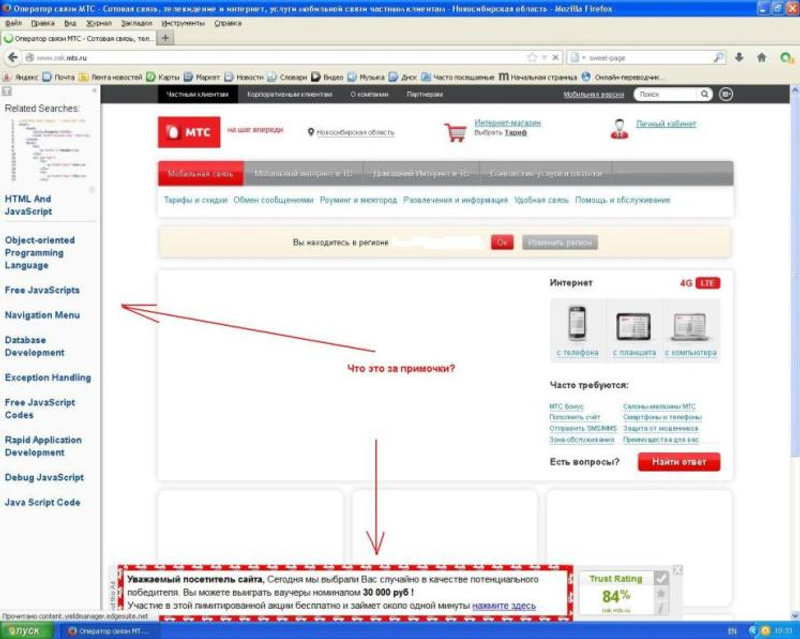Click magnifier icon in MTS site search
The image size is (800, 639).
(704, 94)
